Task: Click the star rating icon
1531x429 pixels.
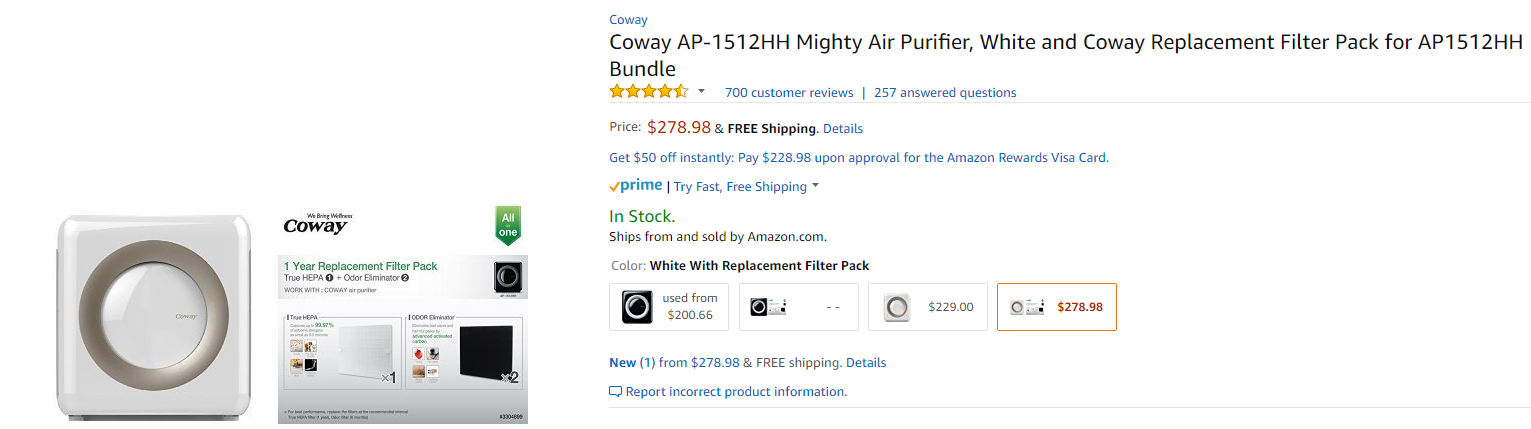Action: 649,92
